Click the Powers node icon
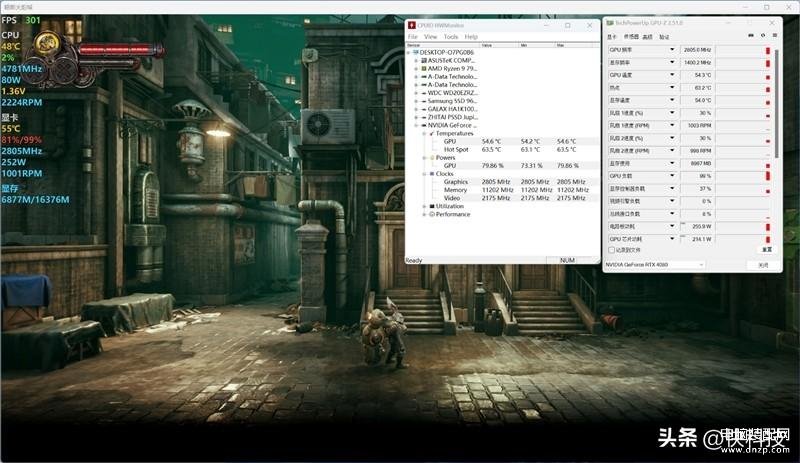 (x=432, y=158)
